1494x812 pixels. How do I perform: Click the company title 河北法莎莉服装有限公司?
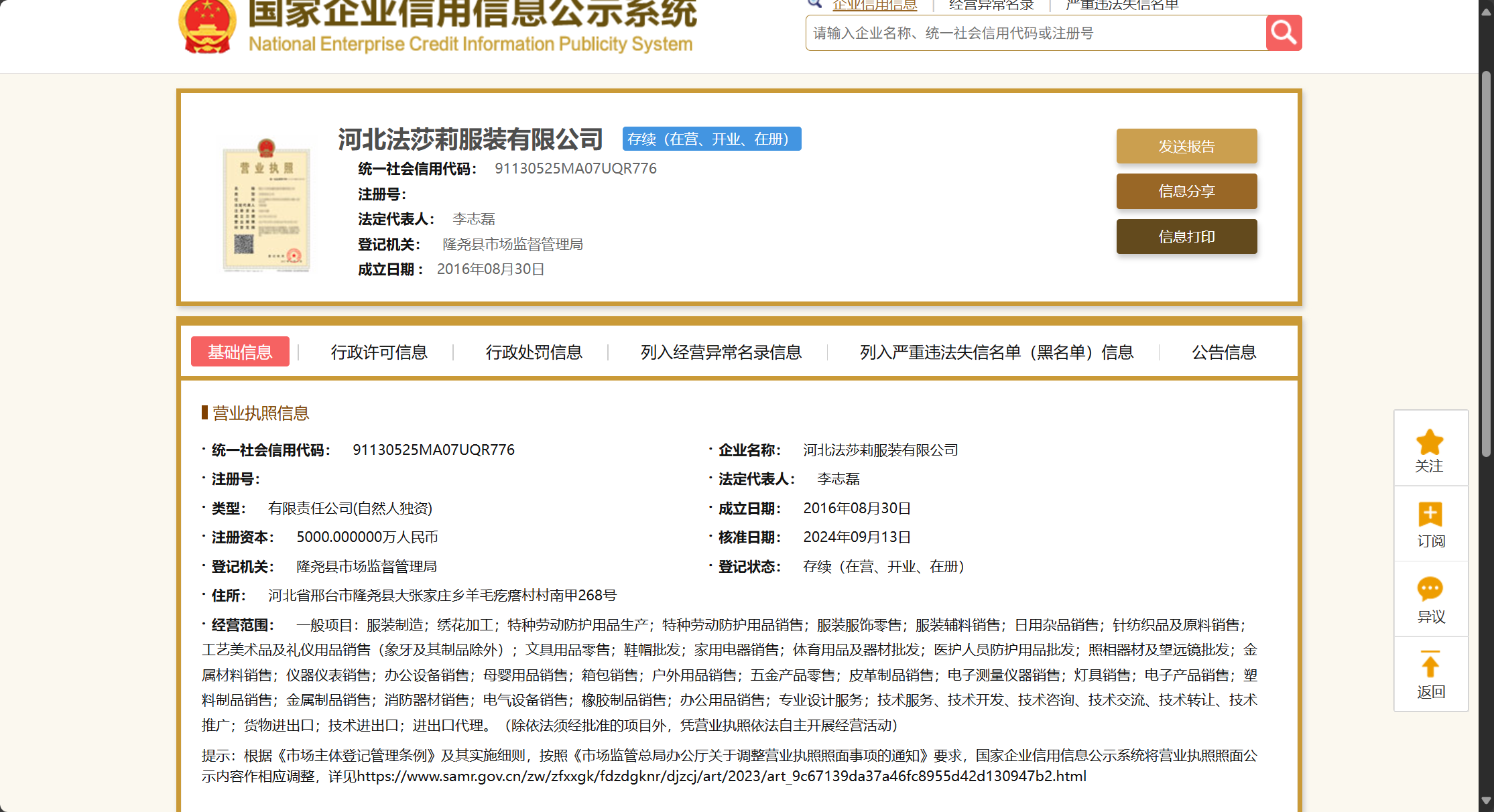pyautogui.click(x=471, y=139)
